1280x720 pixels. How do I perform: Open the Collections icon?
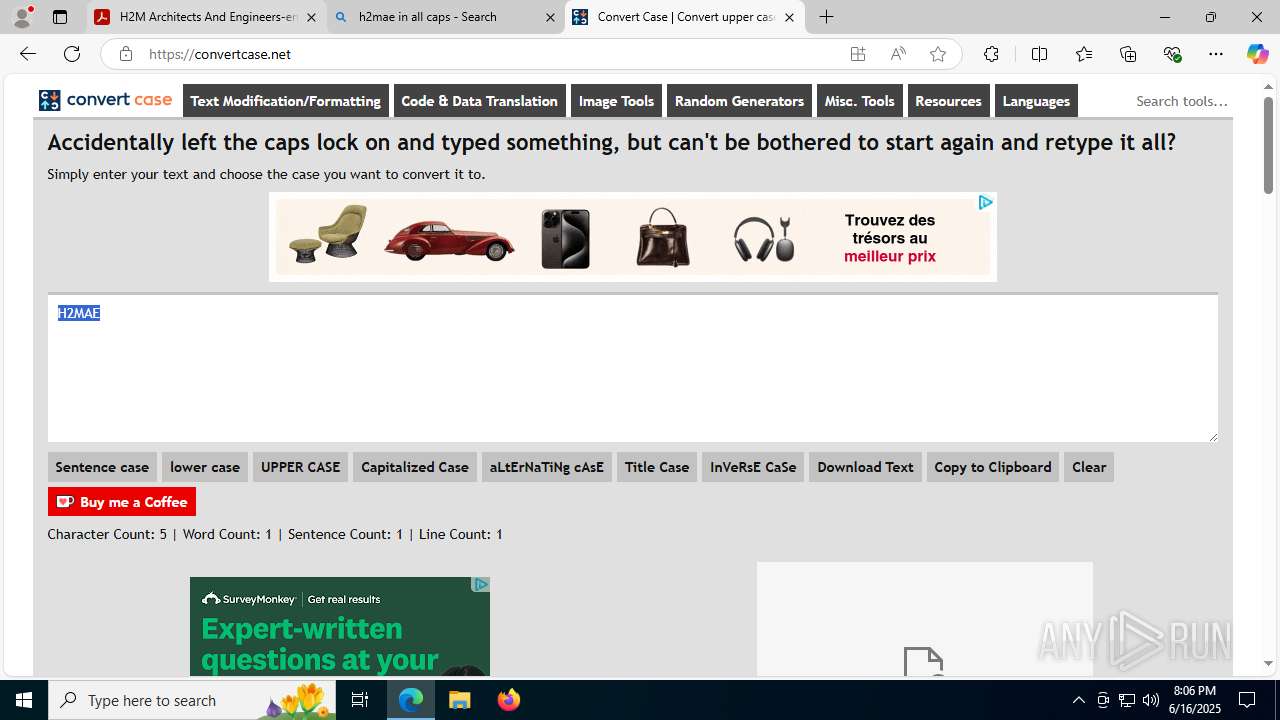tap(1128, 54)
